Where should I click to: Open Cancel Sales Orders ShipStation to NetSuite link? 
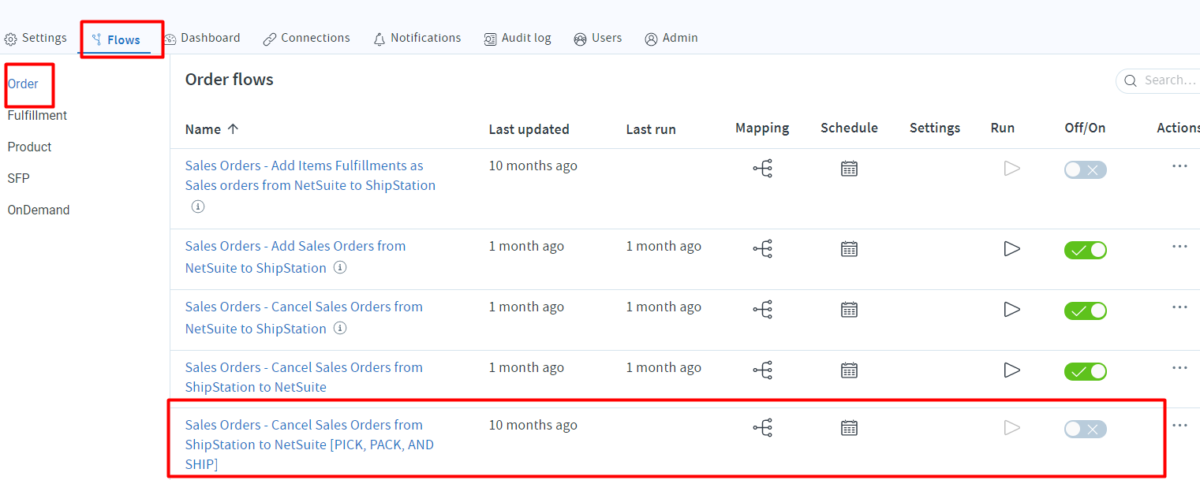click(x=304, y=377)
